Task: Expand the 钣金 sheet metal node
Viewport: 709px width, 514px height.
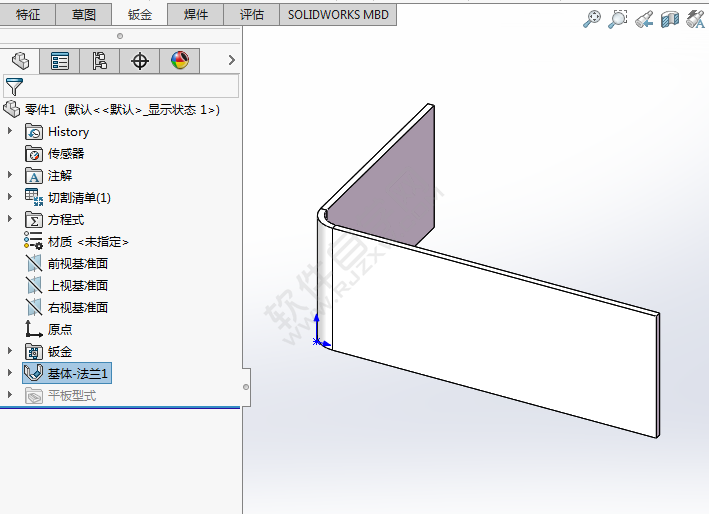Action: (10, 350)
